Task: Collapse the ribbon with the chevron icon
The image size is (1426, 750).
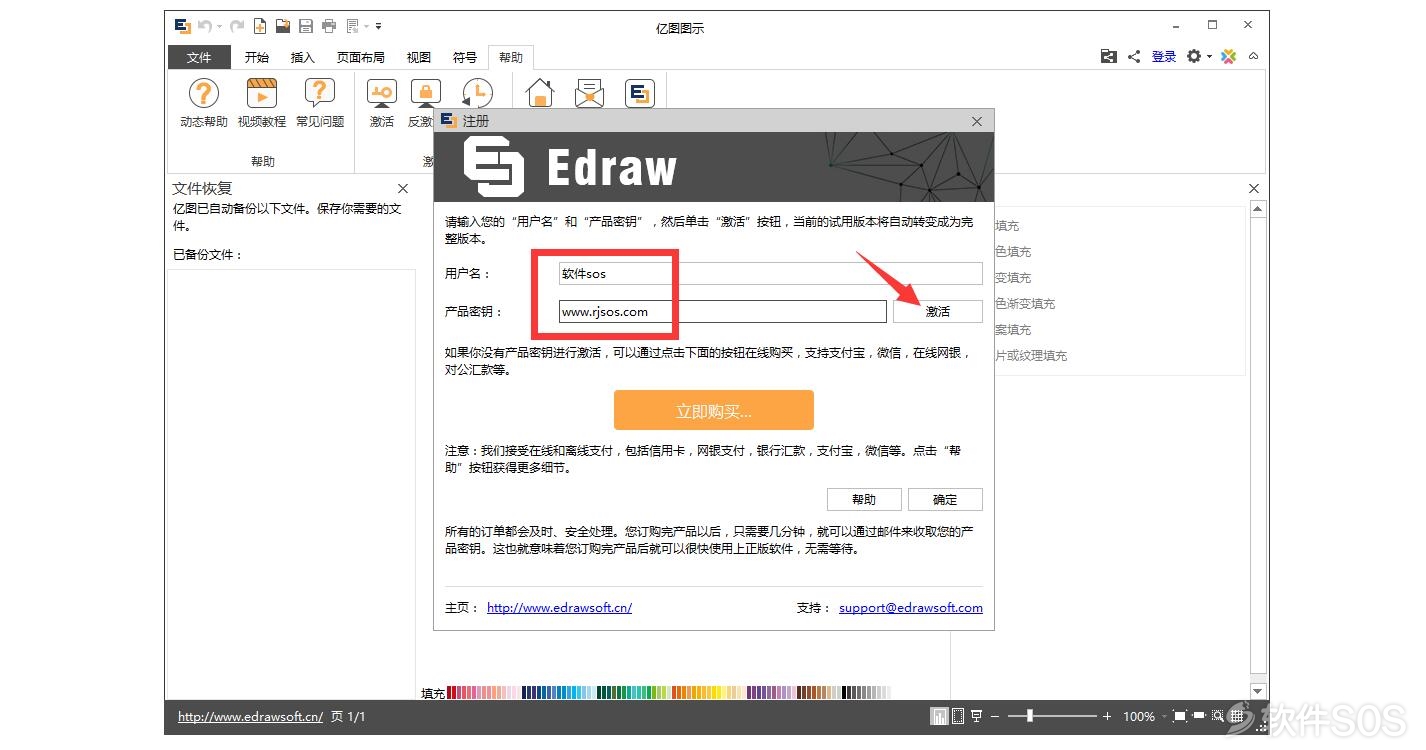Action: 1254,57
